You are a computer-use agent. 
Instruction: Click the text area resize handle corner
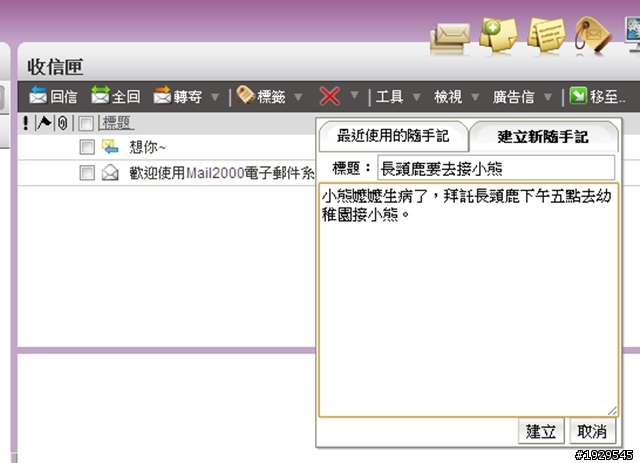[612, 411]
